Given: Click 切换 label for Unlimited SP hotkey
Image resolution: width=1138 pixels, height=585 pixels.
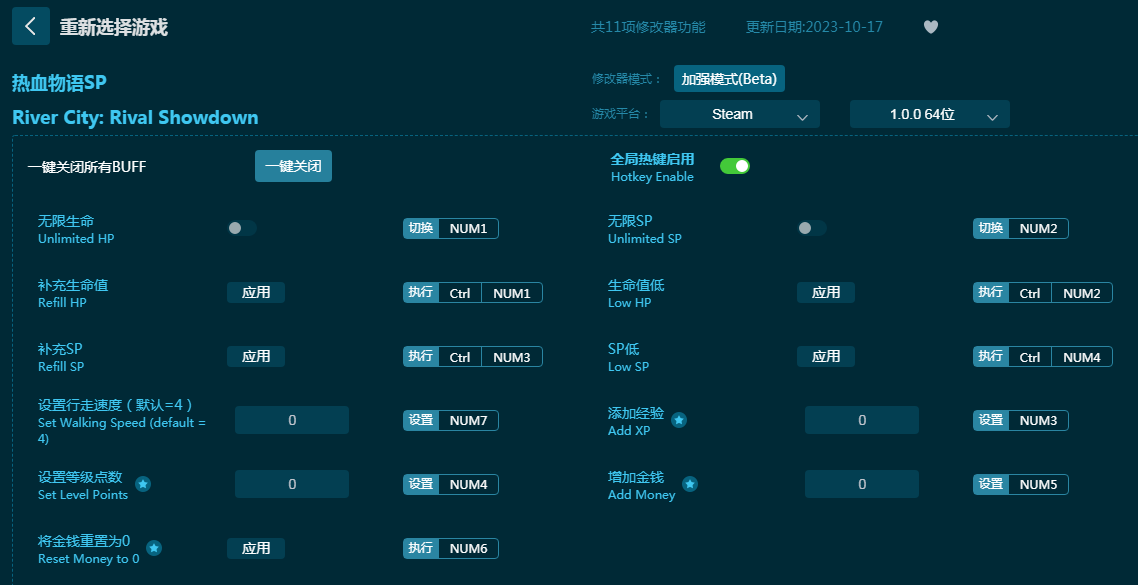Looking at the screenshot, I should [x=991, y=229].
